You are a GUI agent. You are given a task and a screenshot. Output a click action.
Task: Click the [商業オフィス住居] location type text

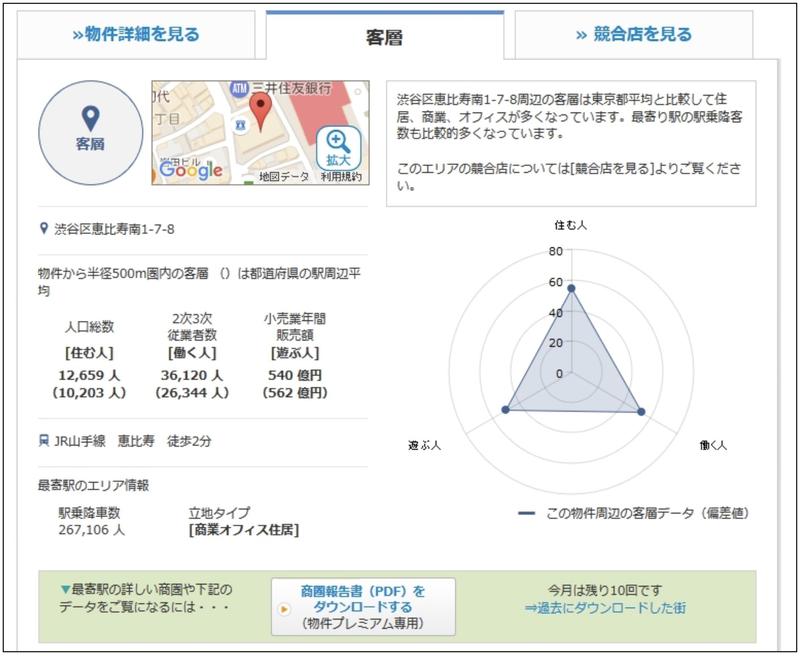coord(244,530)
